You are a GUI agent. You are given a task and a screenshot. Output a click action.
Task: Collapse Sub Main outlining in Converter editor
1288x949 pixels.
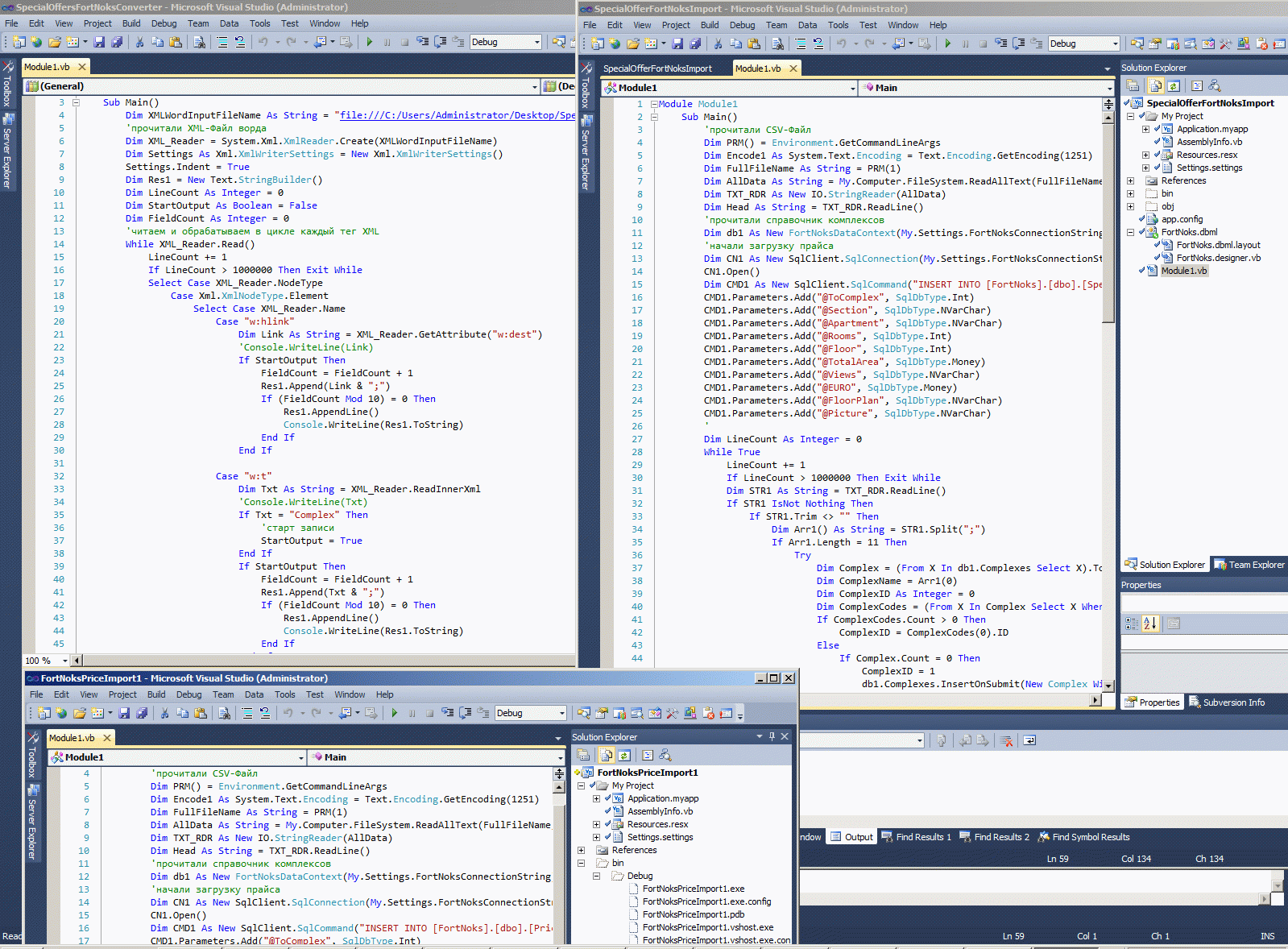point(77,102)
